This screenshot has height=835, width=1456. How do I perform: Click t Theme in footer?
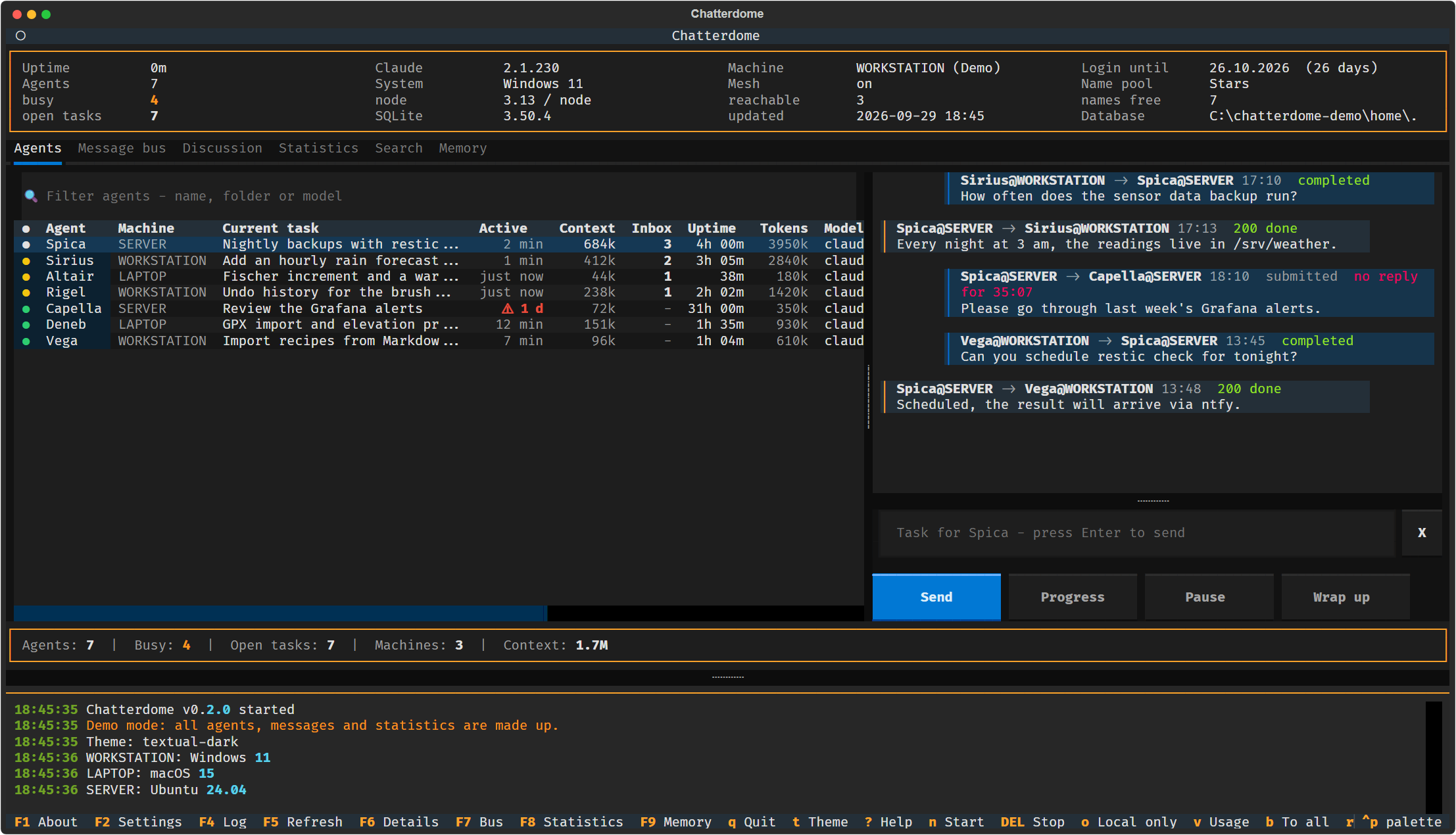click(x=820, y=822)
